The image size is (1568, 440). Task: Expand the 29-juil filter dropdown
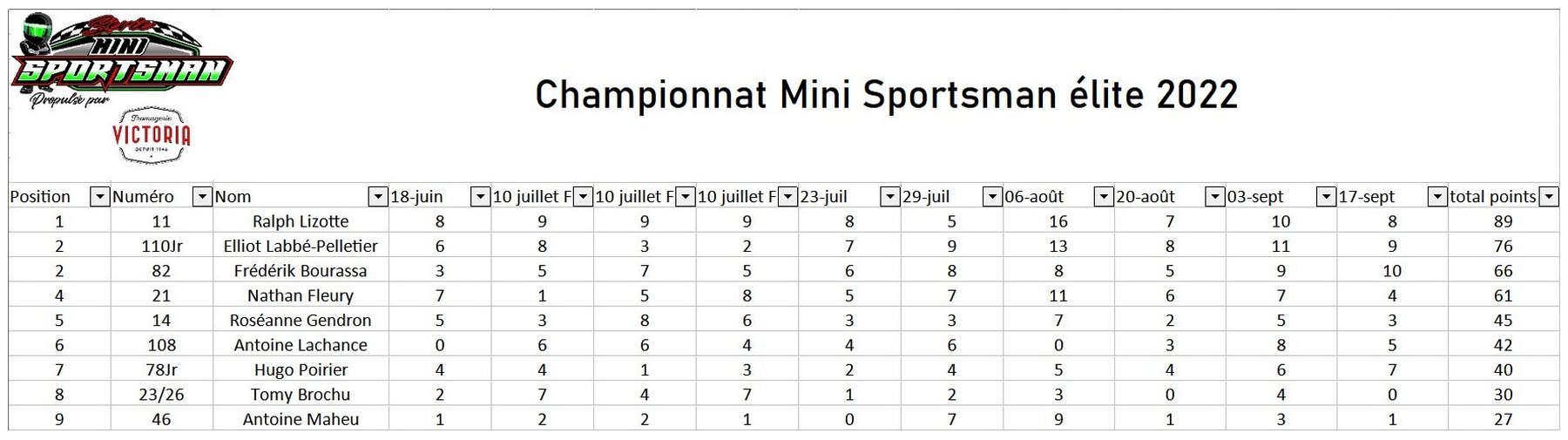pyautogui.click(x=992, y=197)
